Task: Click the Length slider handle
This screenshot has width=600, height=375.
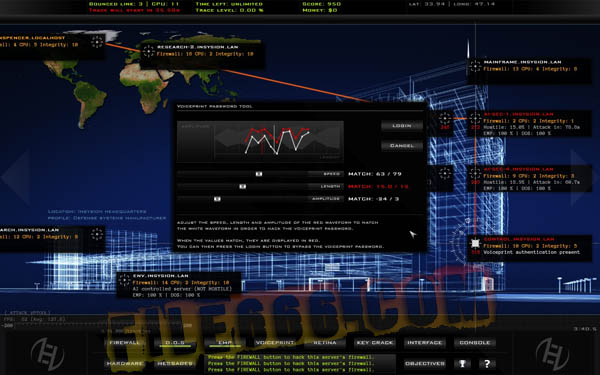Action: (x=243, y=186)
